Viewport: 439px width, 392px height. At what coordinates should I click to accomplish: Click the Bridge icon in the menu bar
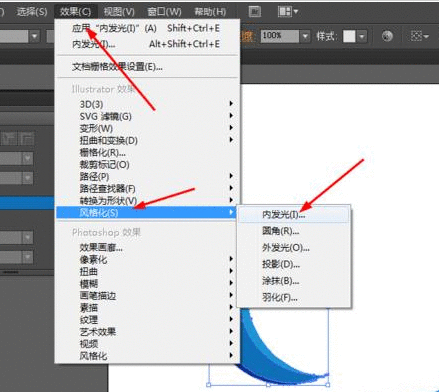point(255,12)
